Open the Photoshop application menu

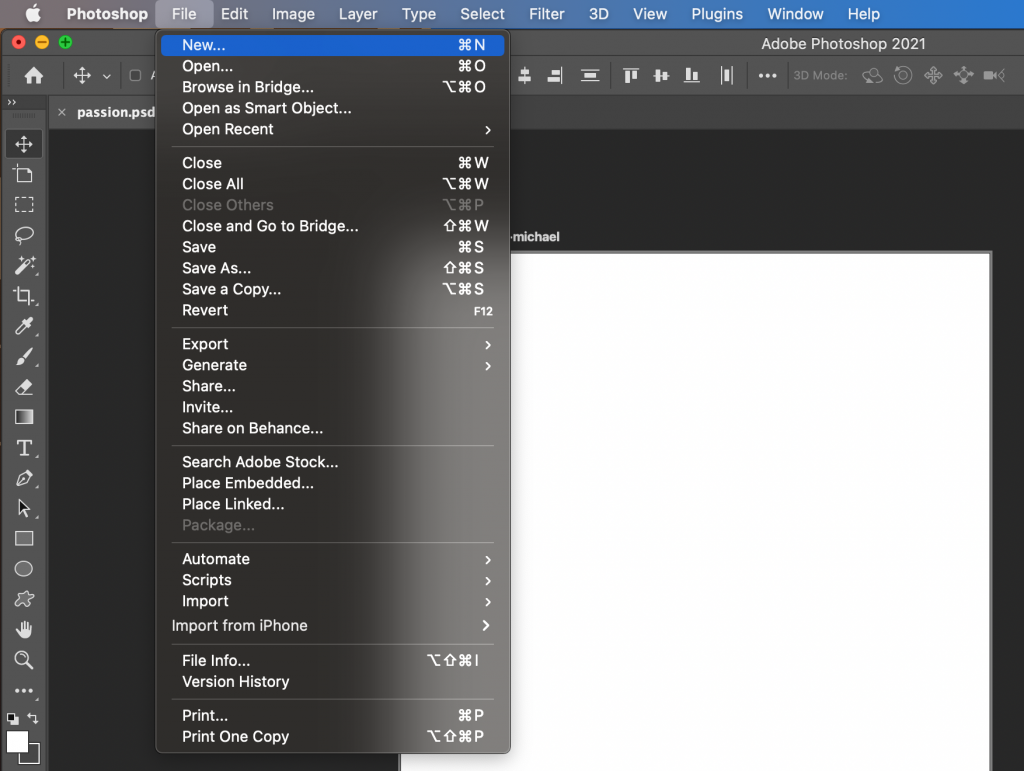click(107, 14)
